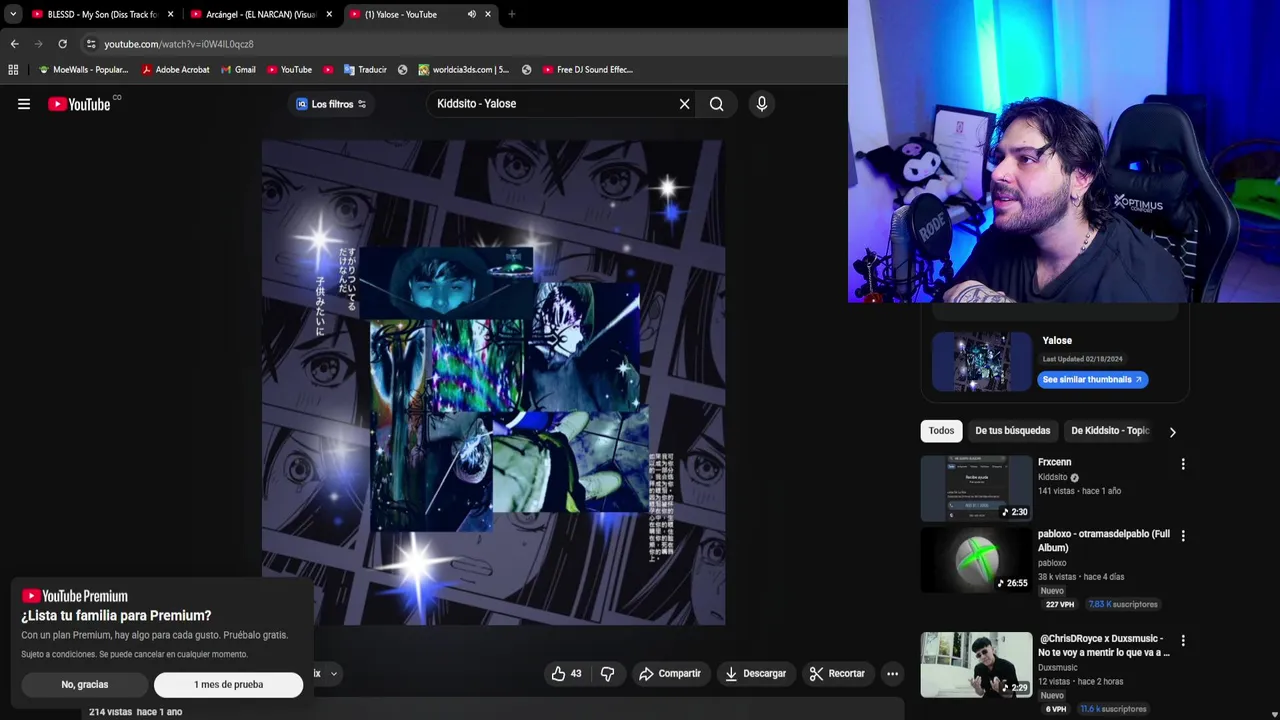
Task: Open the unlabeled red YouTube bookmark icon
Action: coord(328,70)
